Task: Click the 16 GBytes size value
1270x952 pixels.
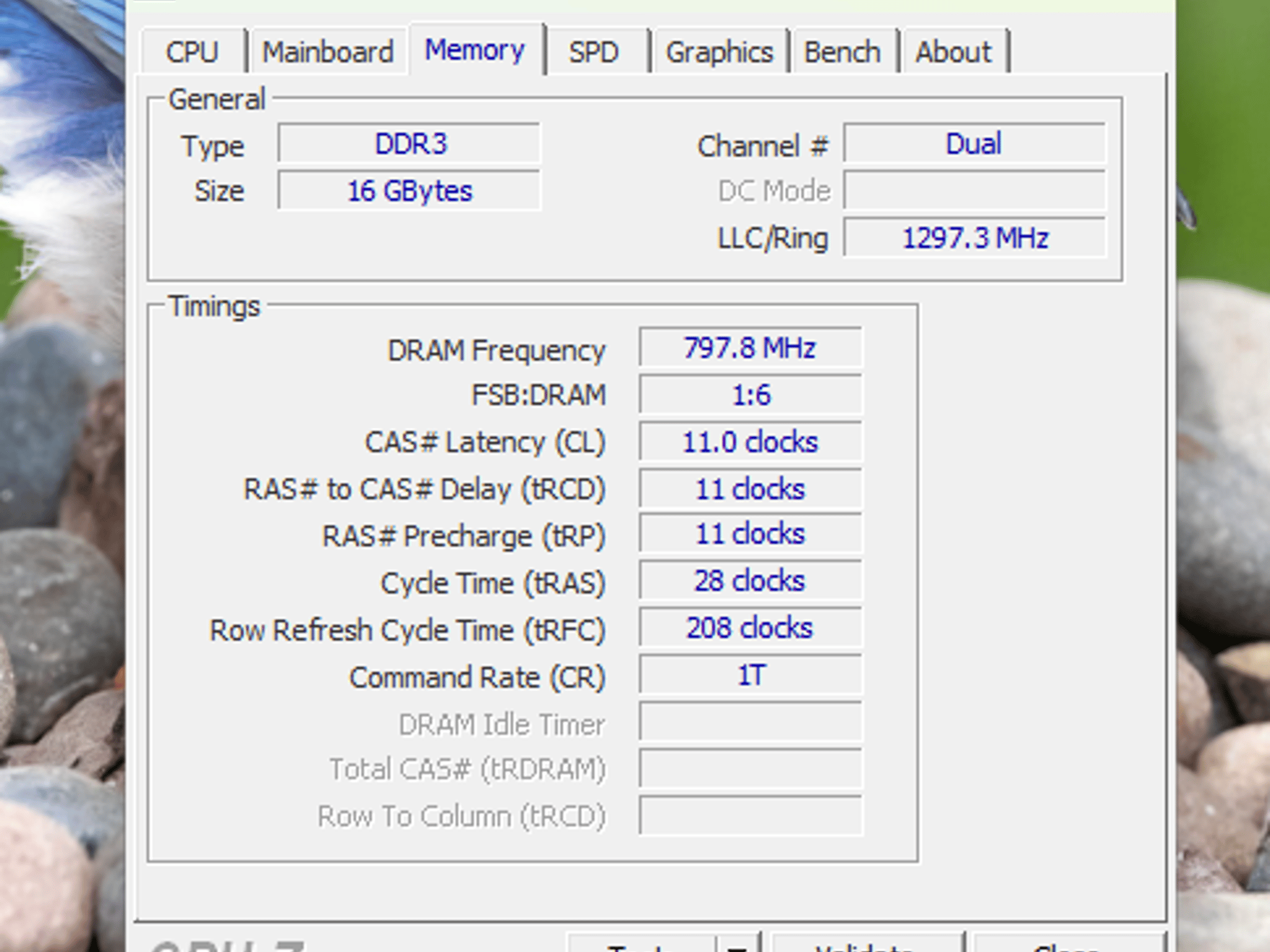Action: 409,191
